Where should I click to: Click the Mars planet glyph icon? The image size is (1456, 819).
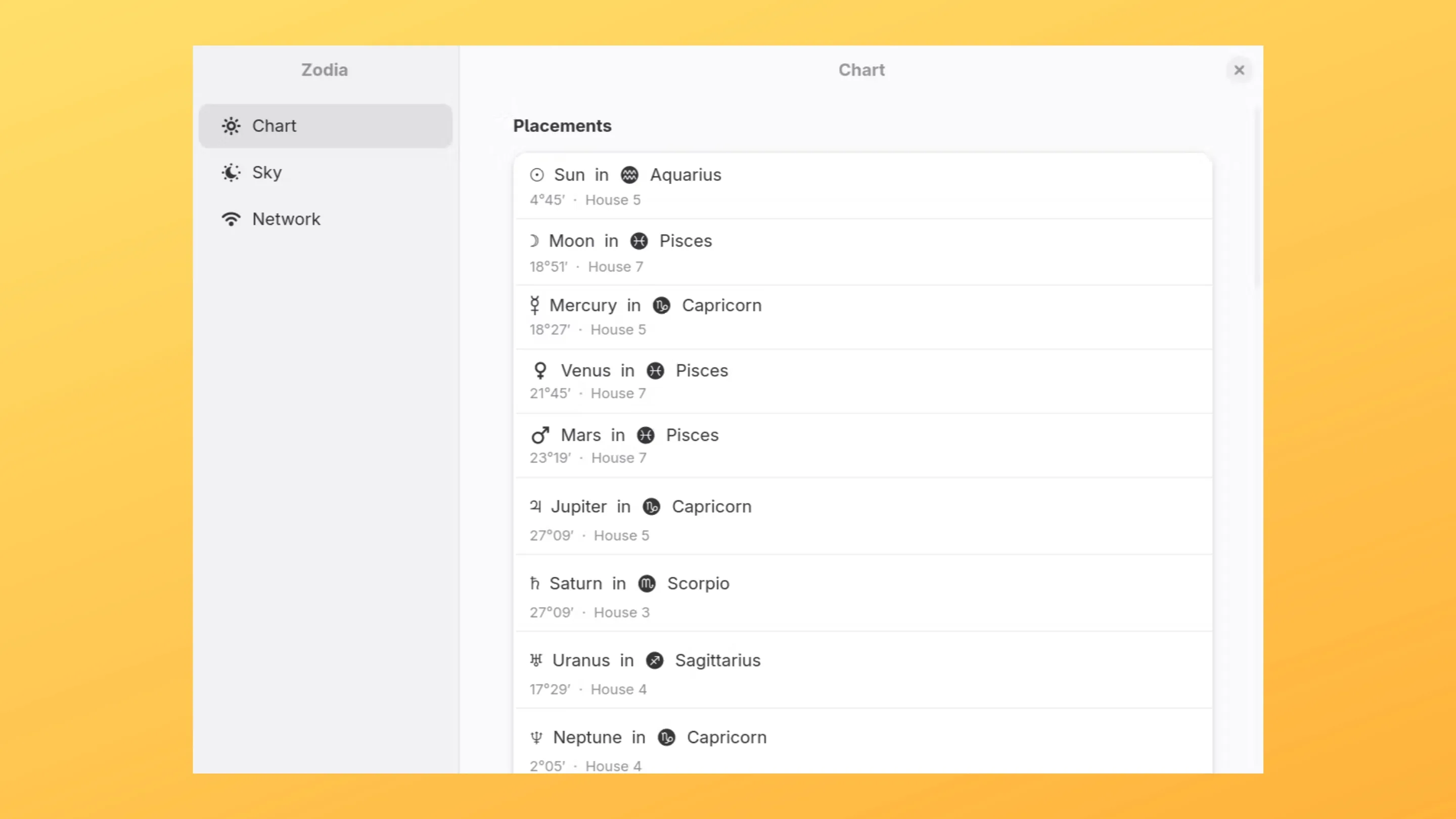coord(540,435)
